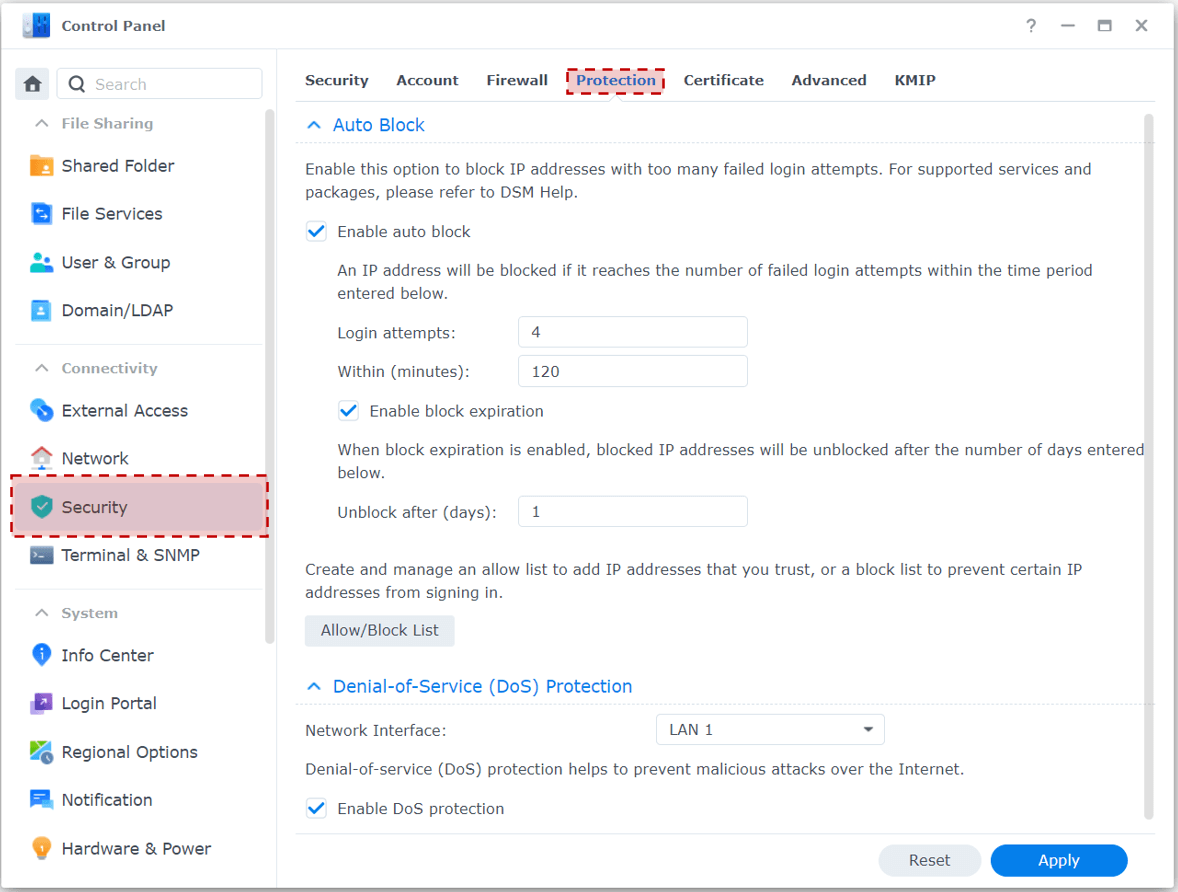The width and height of the screenshot is (1178, 892).
Task: Open the Login Portal icon
Action: [x=41, y=703]
